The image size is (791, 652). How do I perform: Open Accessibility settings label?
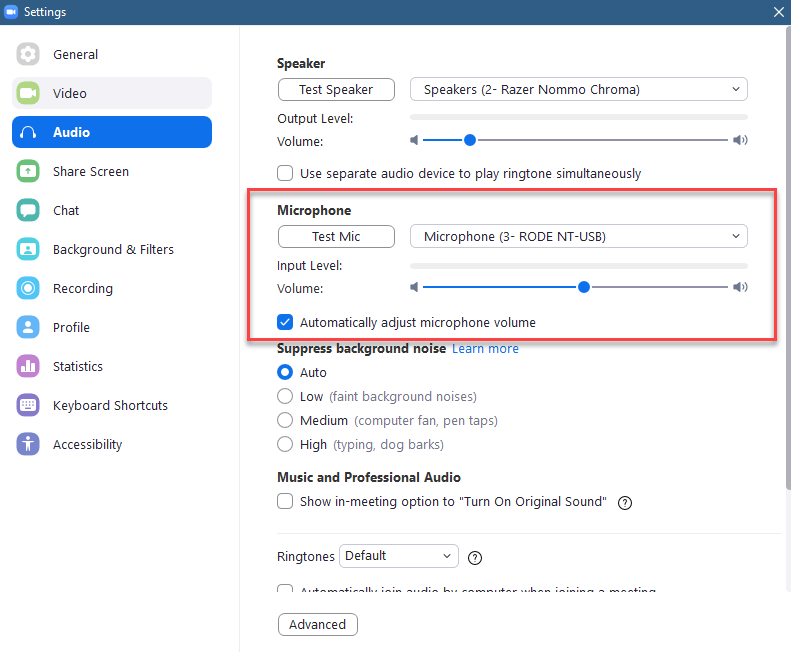pos(87,445)
